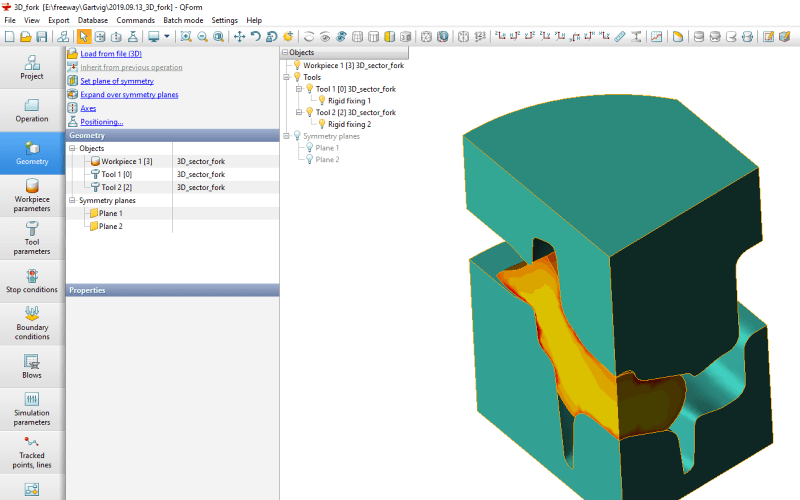Click the four-arrow pan view icon

pos(239,36)
